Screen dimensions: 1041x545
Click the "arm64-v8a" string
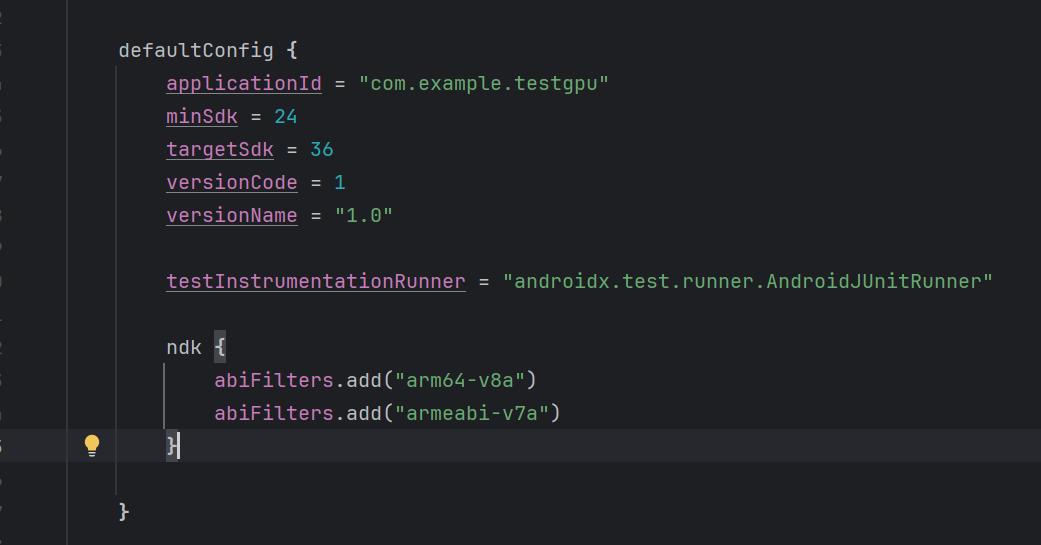(x=459, y=380)
